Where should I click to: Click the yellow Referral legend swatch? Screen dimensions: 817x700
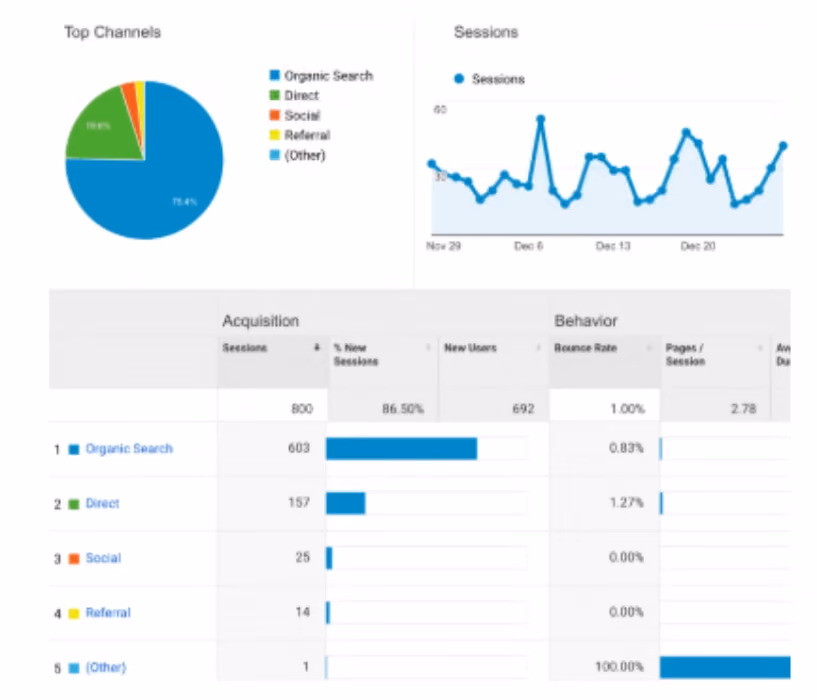tap(275, 135)
